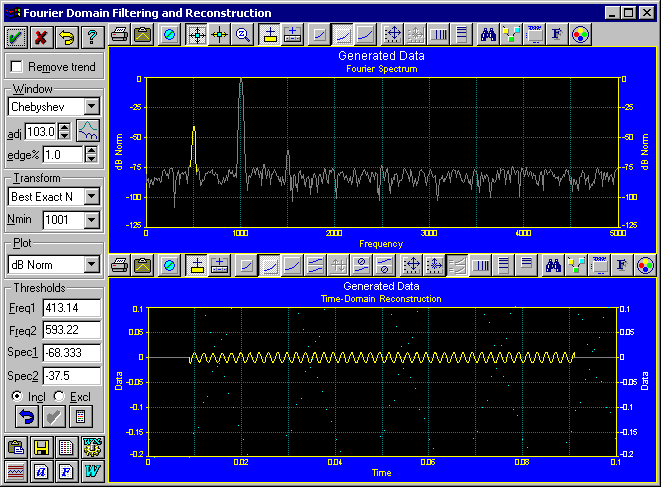Click the horizontal grid lines icon in the spectrum toolbar

tap(462, 35)
